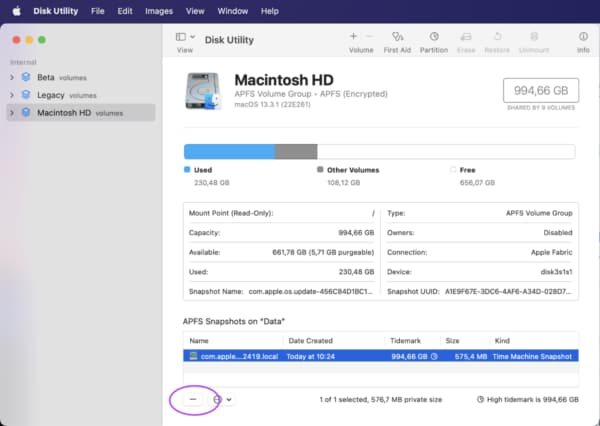Open the Window menu
The width and height of the screenshot is (600, 426).
click(x=233, y=11)
